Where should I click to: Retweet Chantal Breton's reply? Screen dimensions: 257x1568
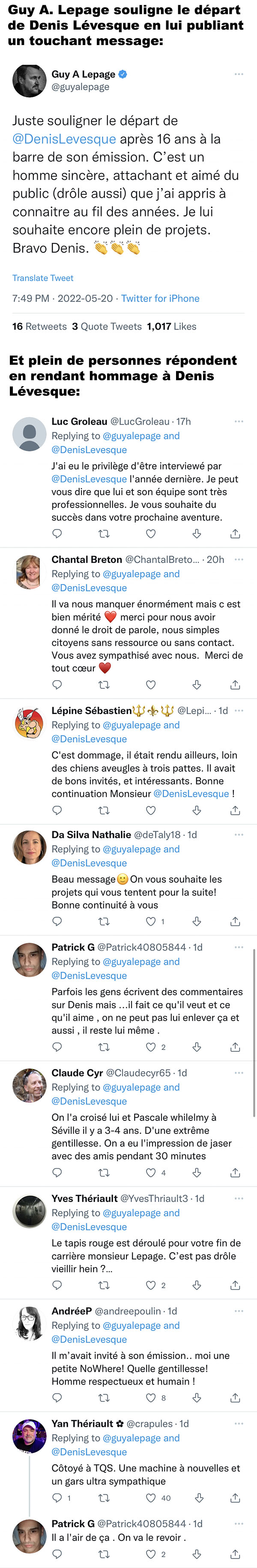(x=104, y=685)
